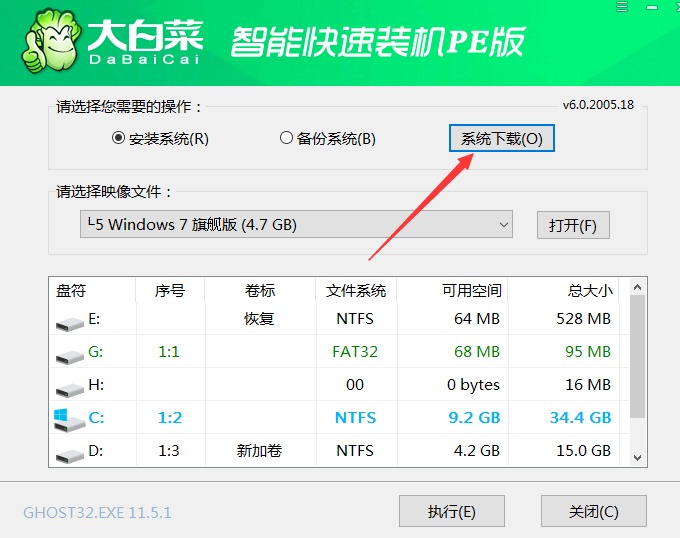Select 安装系统(R) radio option
Viewport: 680px width, 538px height.
coord(160,139)
